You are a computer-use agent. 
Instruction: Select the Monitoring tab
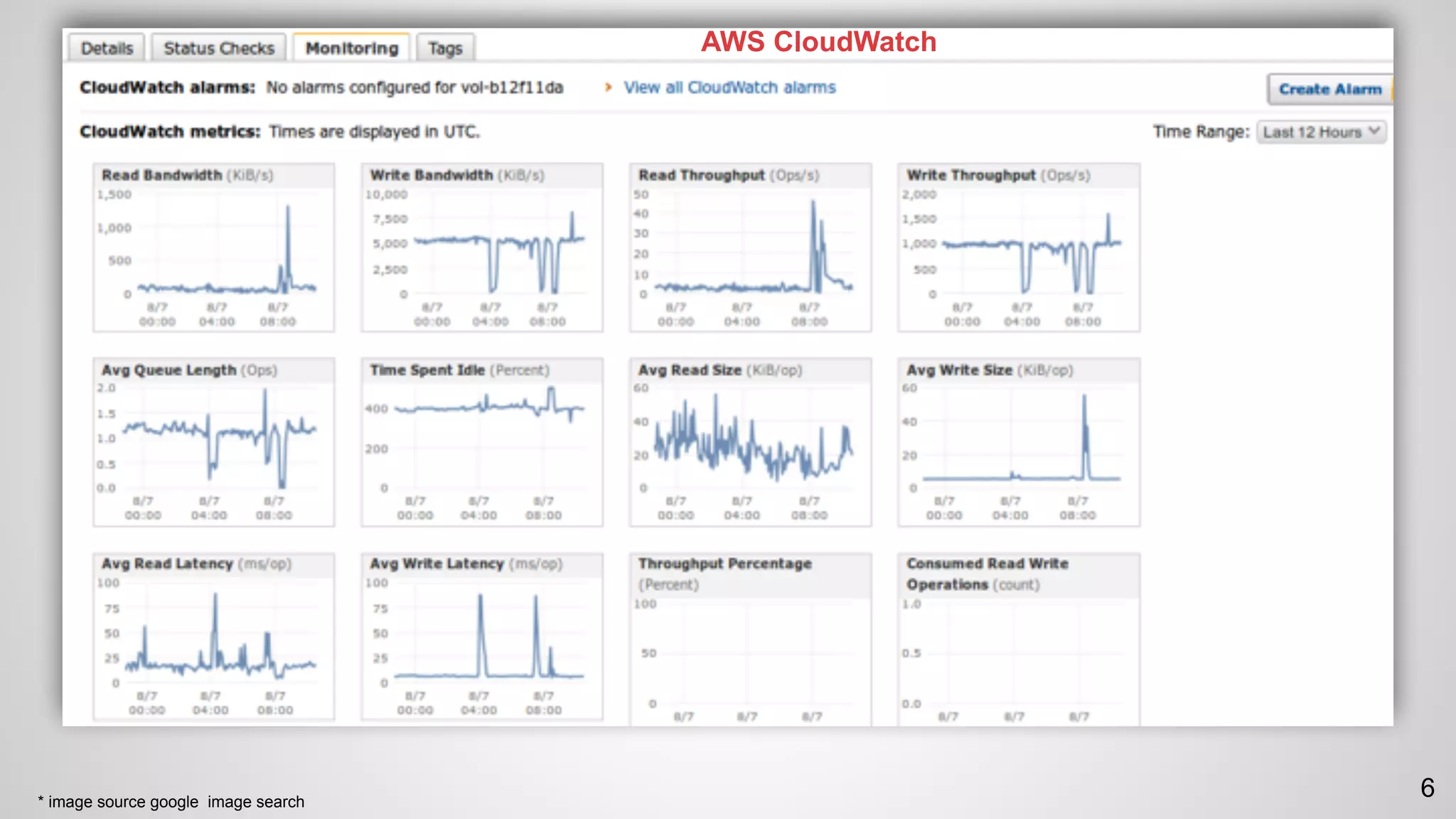351,48
